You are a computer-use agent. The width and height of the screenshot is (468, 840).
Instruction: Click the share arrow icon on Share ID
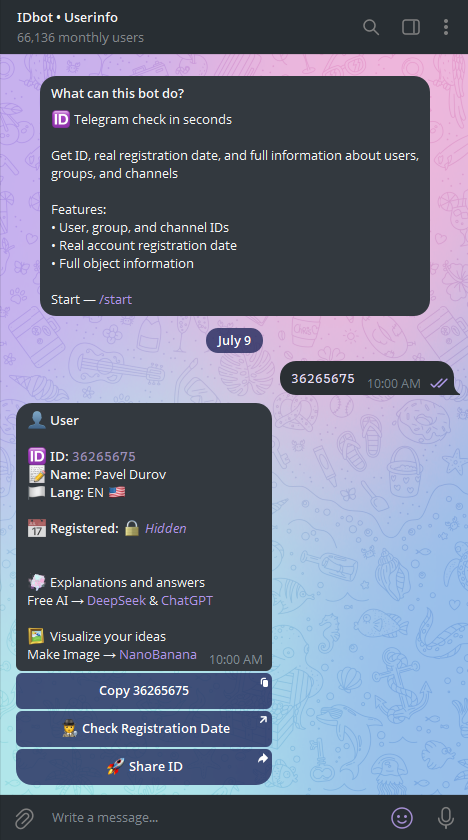[263, 758]
